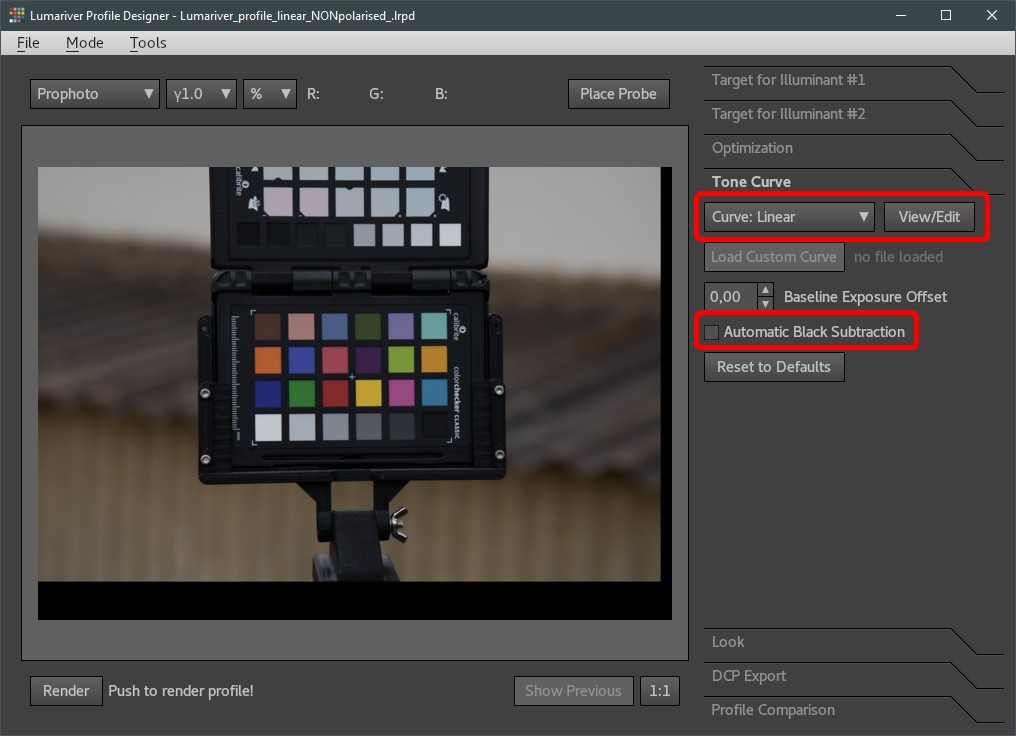Toggle the 1:1 zoom button
Viewport: 1016px width, 736px height.
pos(659,691)
